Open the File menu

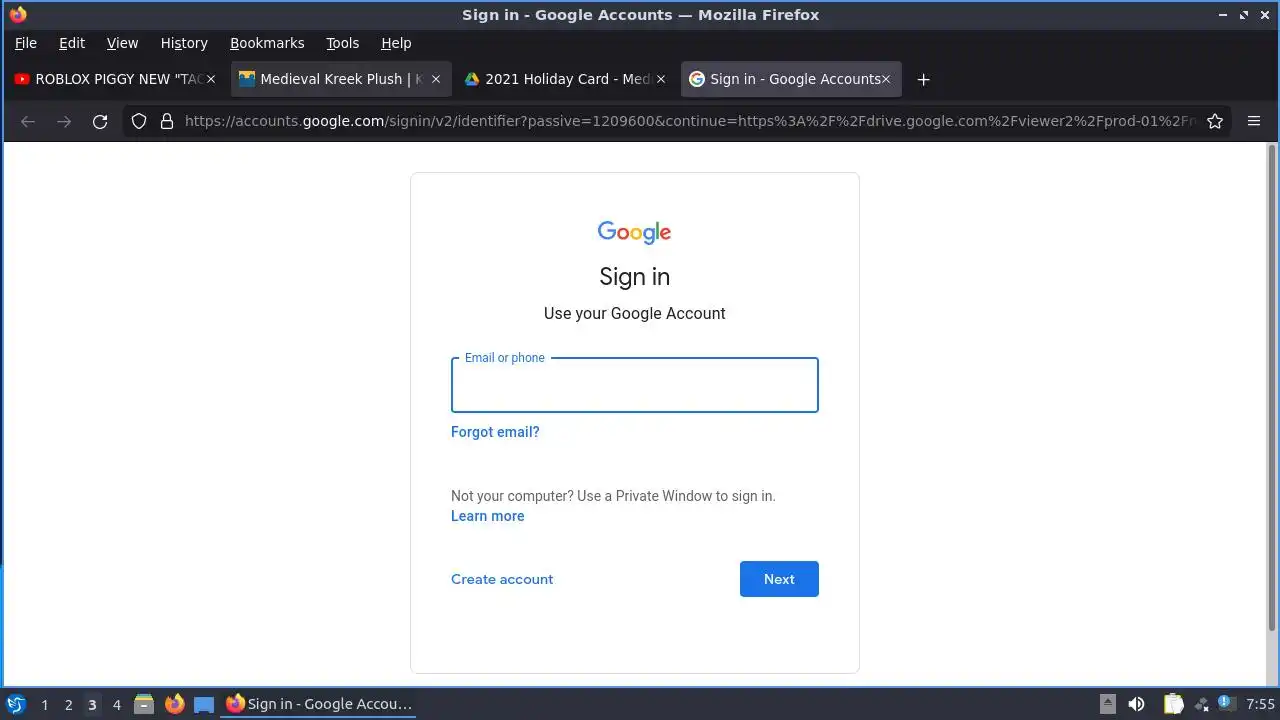[x=26, y=43]
